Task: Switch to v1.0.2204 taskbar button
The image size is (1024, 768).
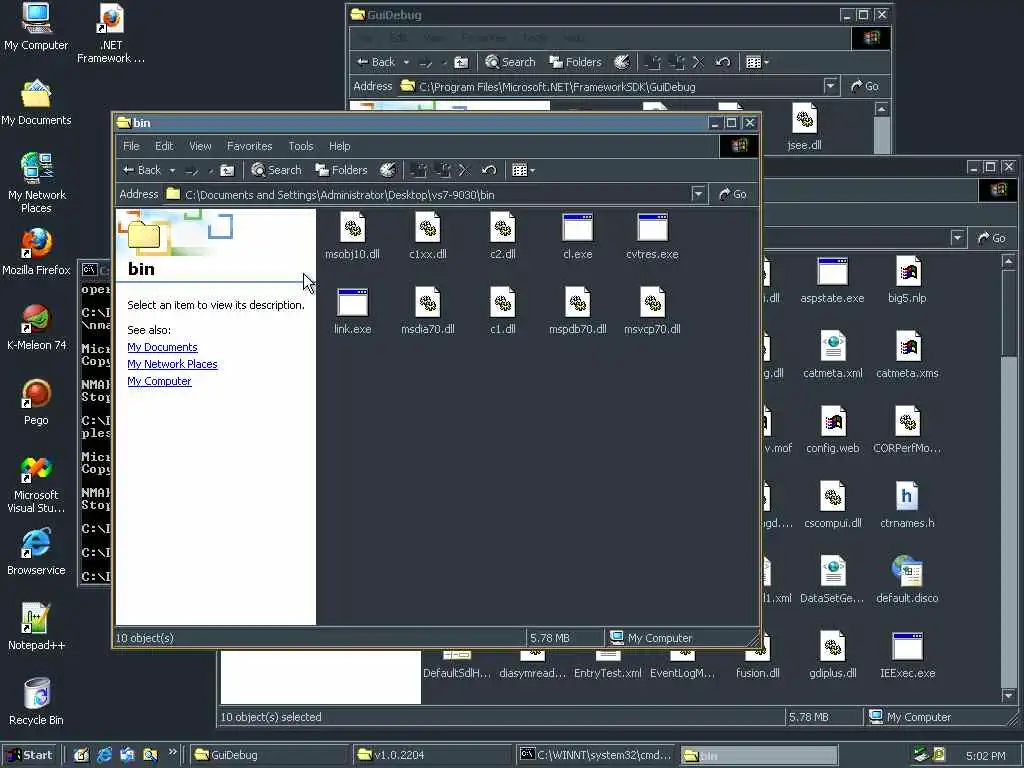Action: tap(432, 755)
